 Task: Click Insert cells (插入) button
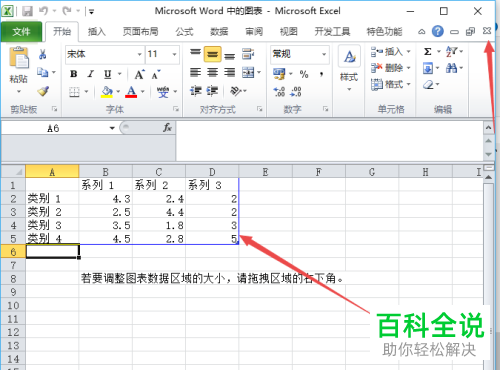tap(390, 52)
